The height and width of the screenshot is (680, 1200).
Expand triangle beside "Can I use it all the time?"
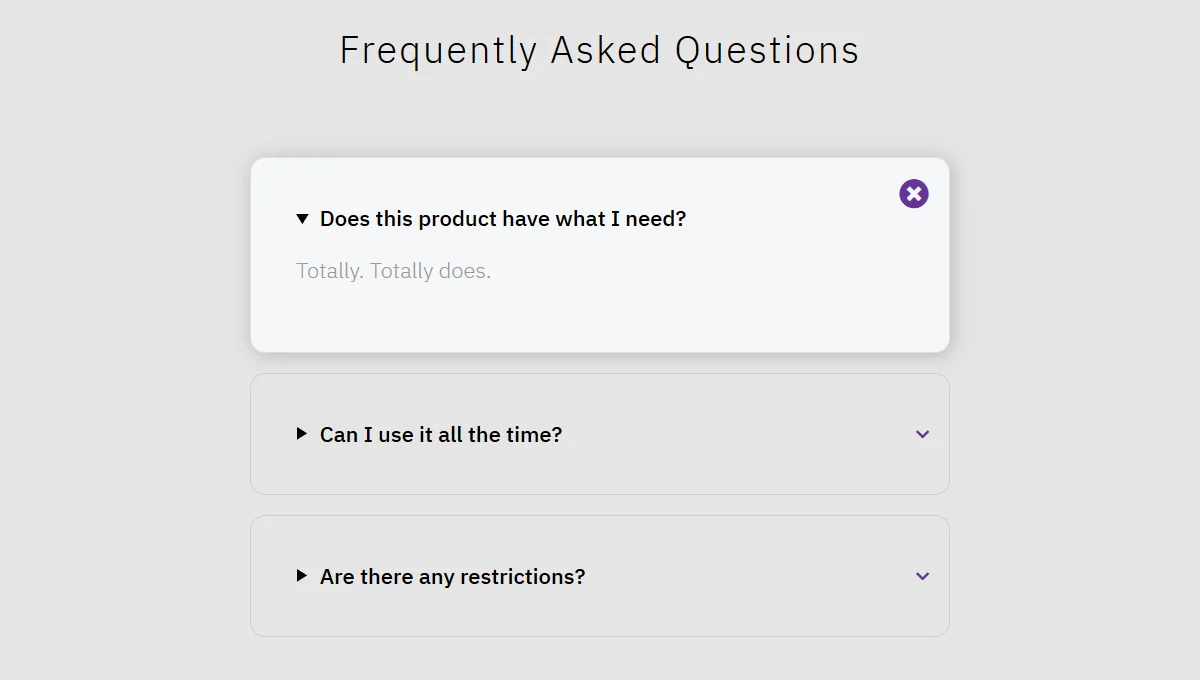pos(302,434)
